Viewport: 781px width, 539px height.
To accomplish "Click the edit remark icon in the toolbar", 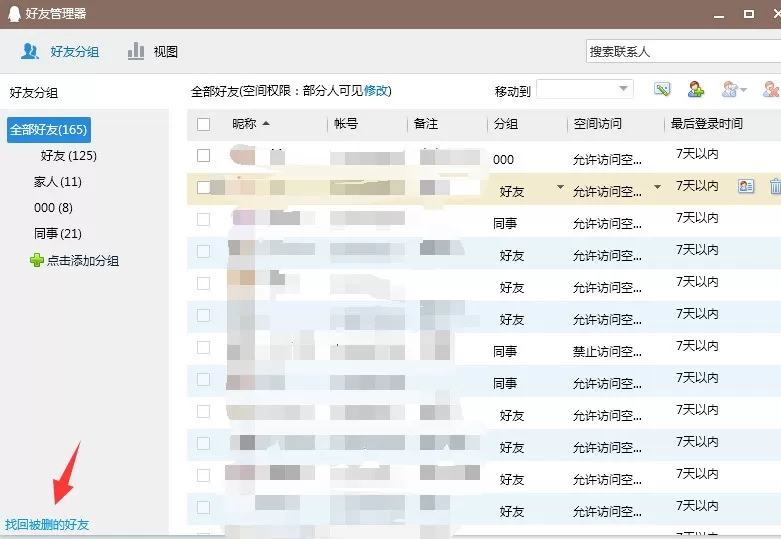I will point(662,90).
